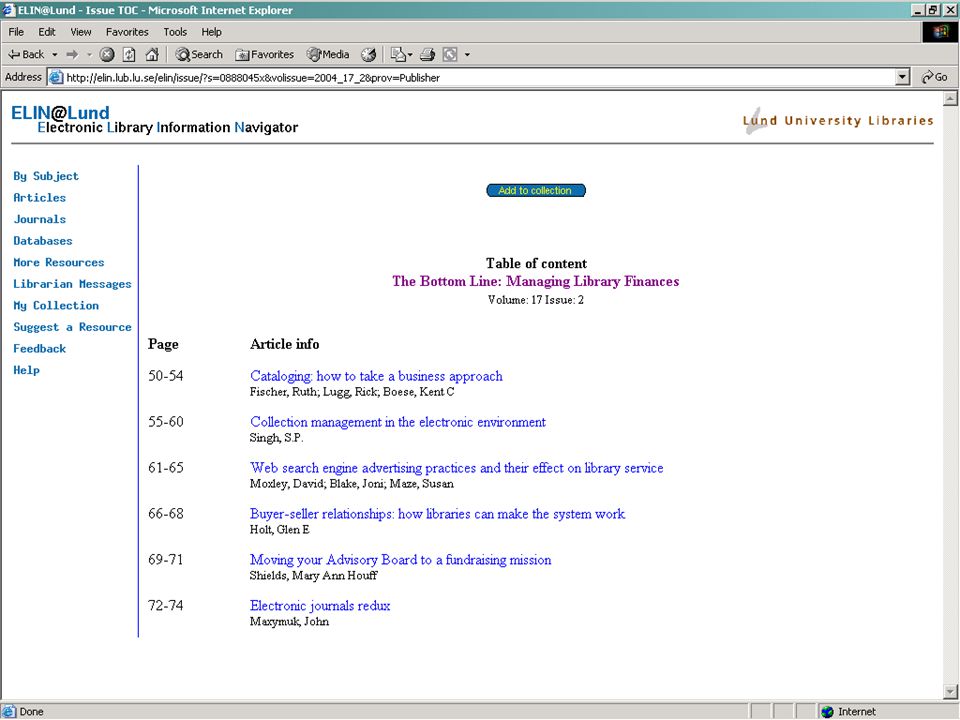Click page range text 50-54

click(x=165, y=376)
